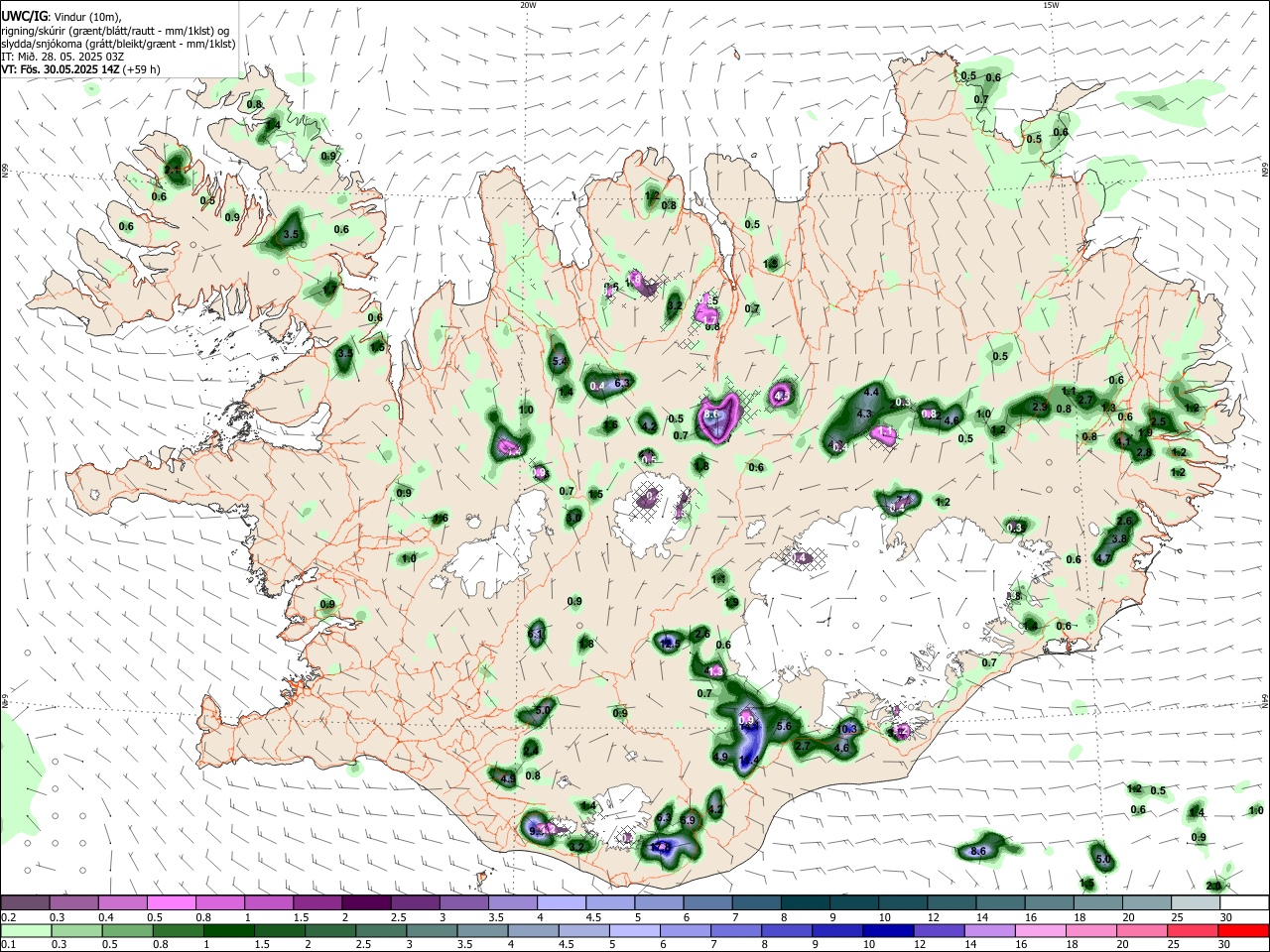This screenshot has width=1270, height=952.
Task: Click the 2.8 value in east Iceland
Action: click(x=1143, y=452)
